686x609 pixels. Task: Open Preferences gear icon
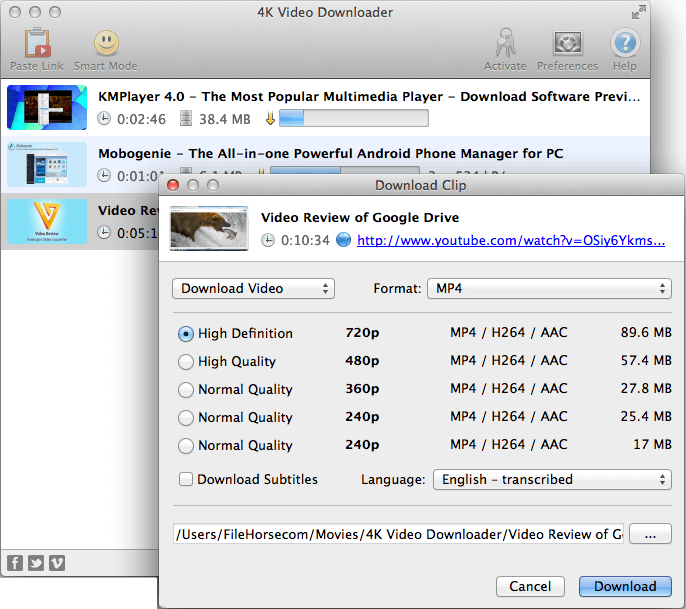tap(568, 43)
